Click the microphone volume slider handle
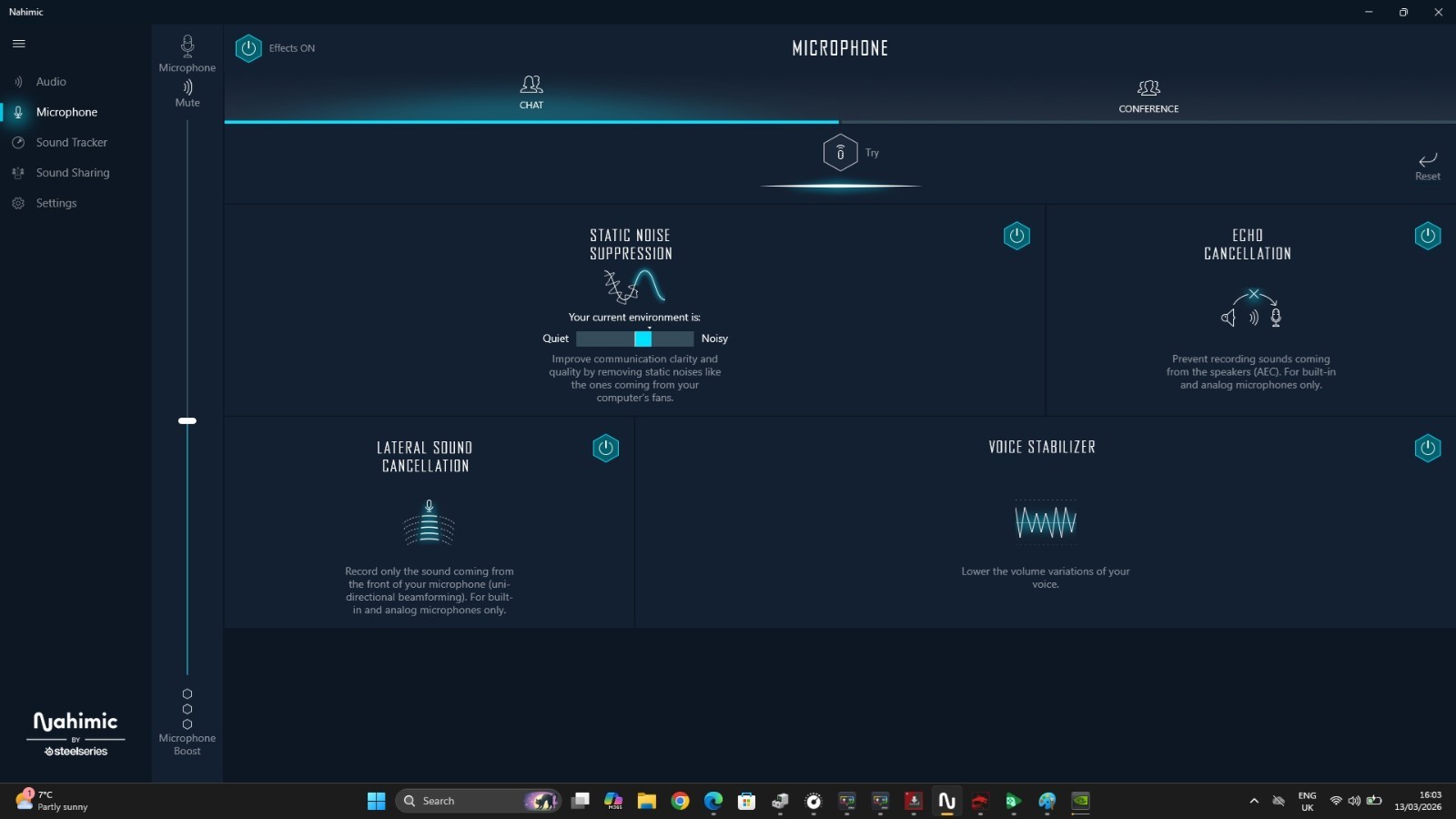This screenshot has width=1456, height=819. click(187, 421)
